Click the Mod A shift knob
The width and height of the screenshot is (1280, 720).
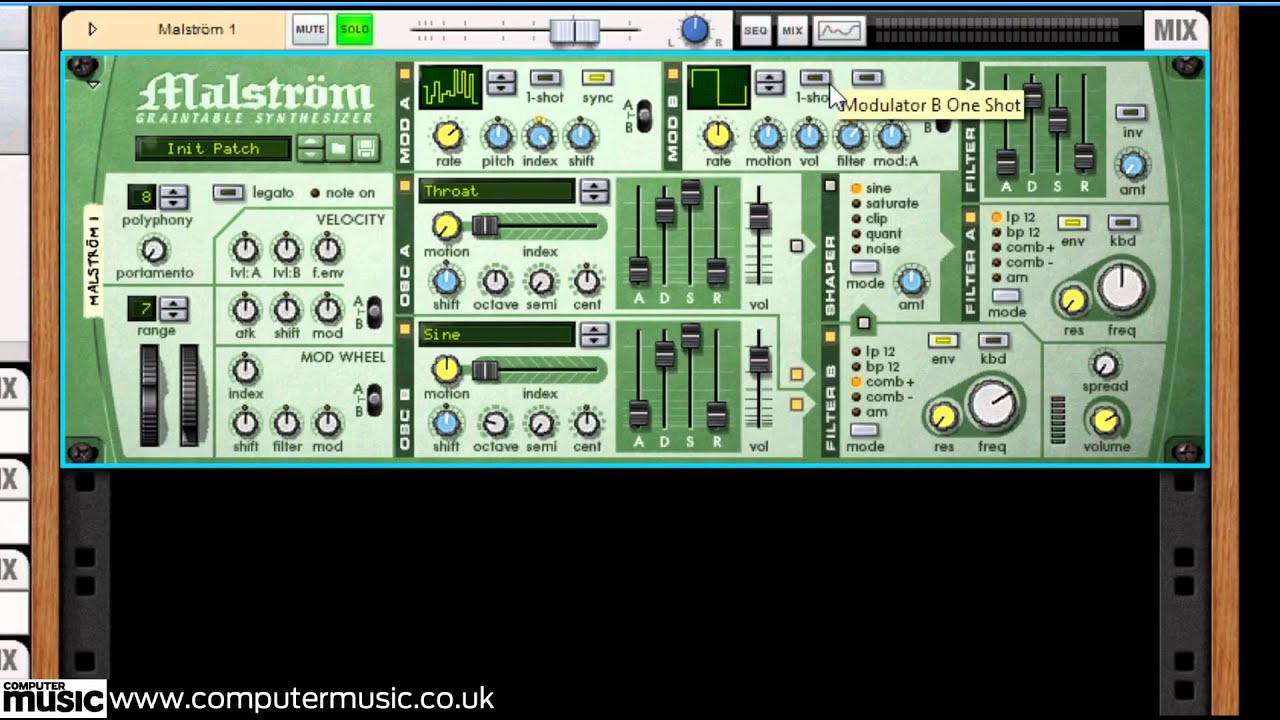581,134
